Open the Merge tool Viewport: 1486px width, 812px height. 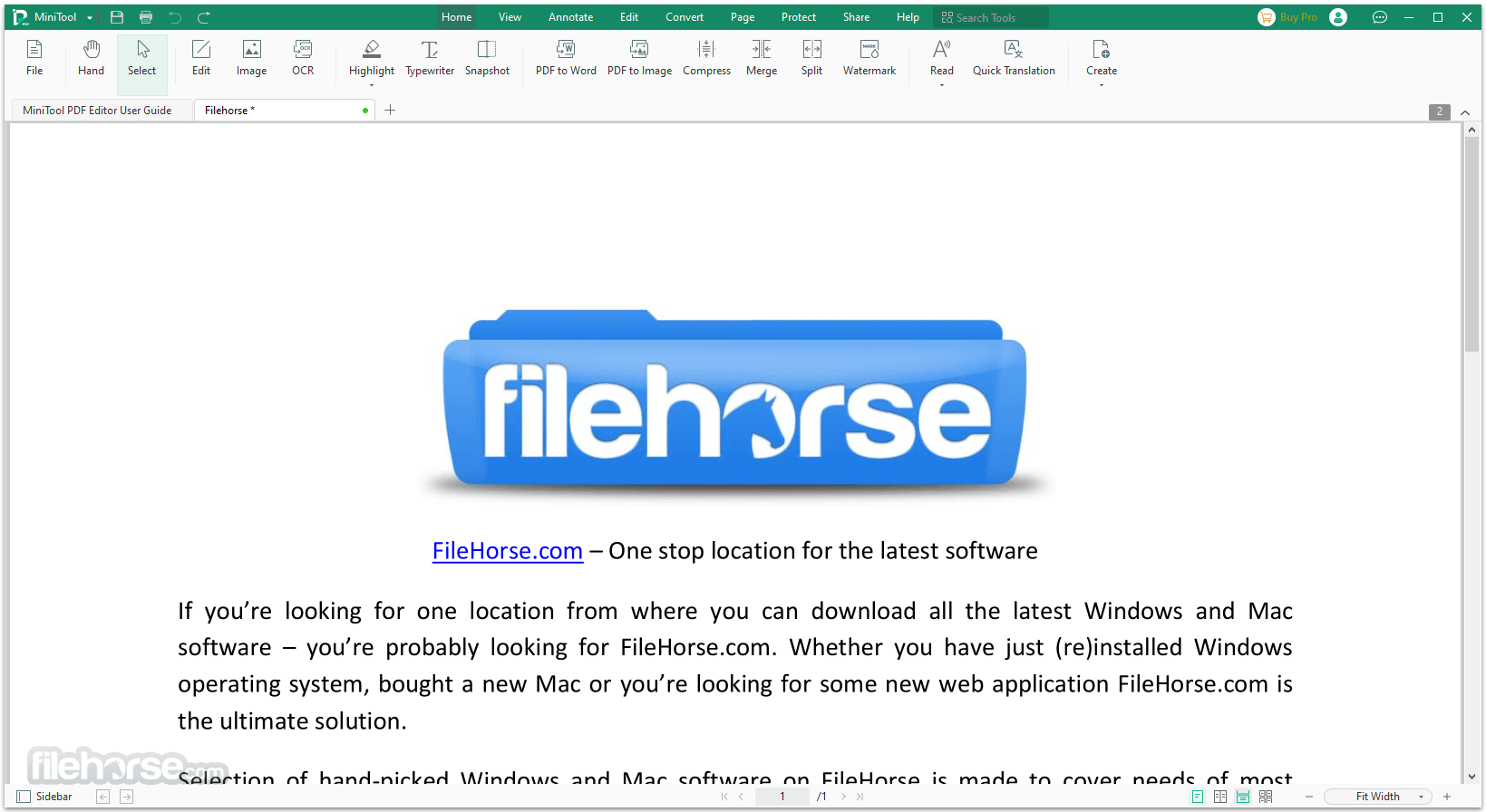pos(762,59)
